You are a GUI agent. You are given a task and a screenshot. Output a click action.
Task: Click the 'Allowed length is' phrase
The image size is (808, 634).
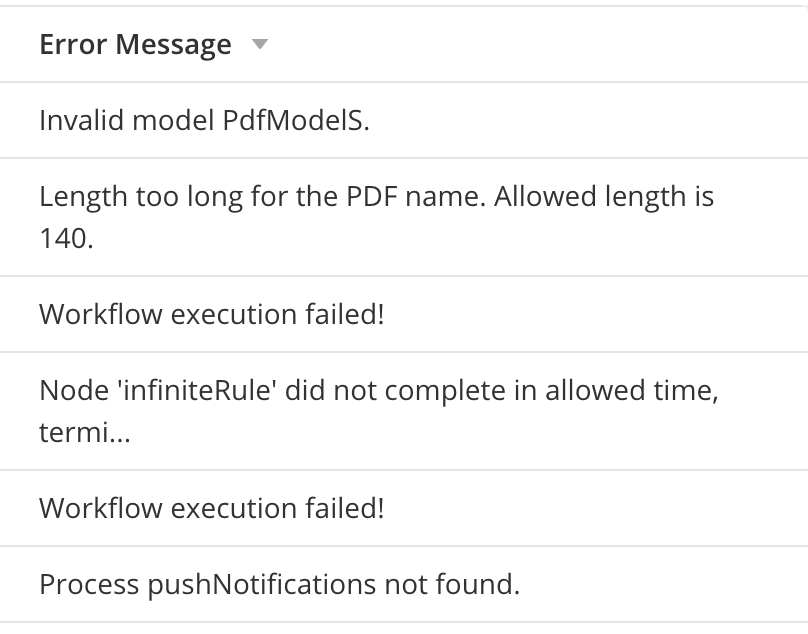tap(604, 196)
